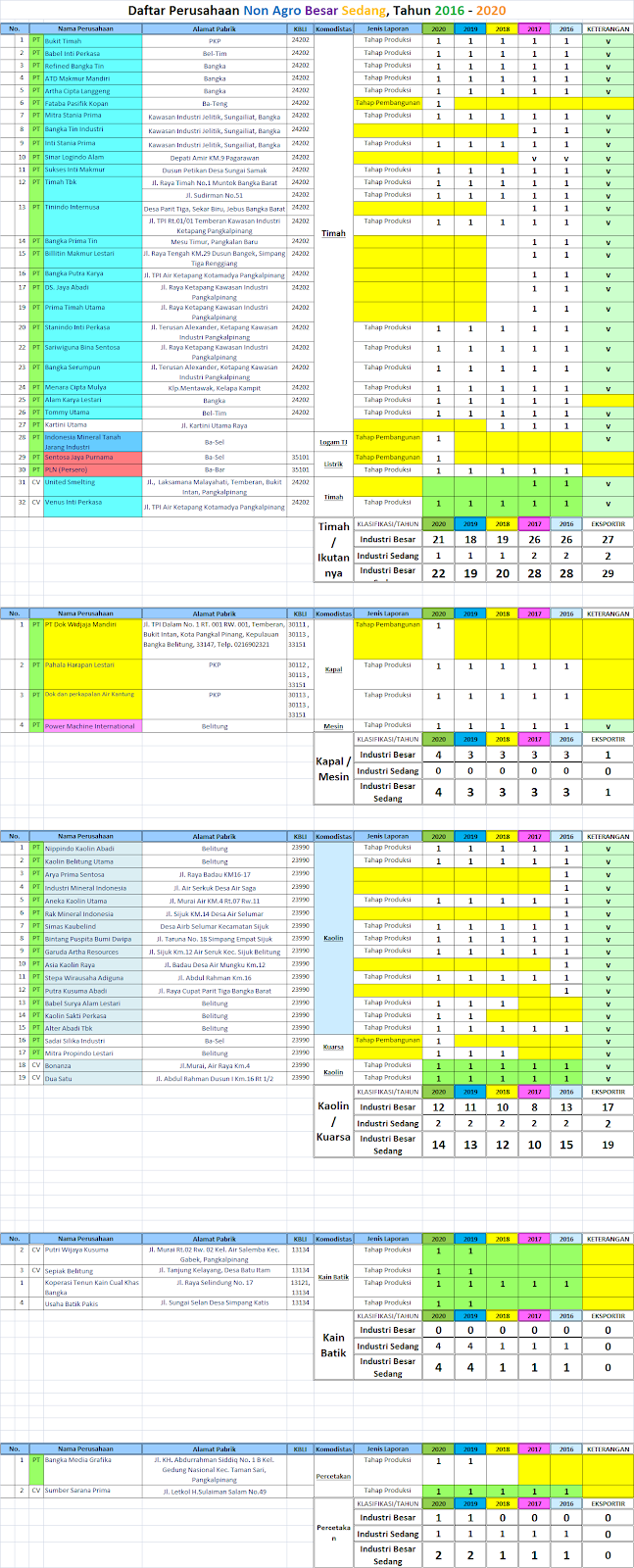The width and height of the screenshot is (634, 1568).
Task: Select the "Usaha Batik Pakis" cell
Action: pyautogui.click(x=92, y=1303)
